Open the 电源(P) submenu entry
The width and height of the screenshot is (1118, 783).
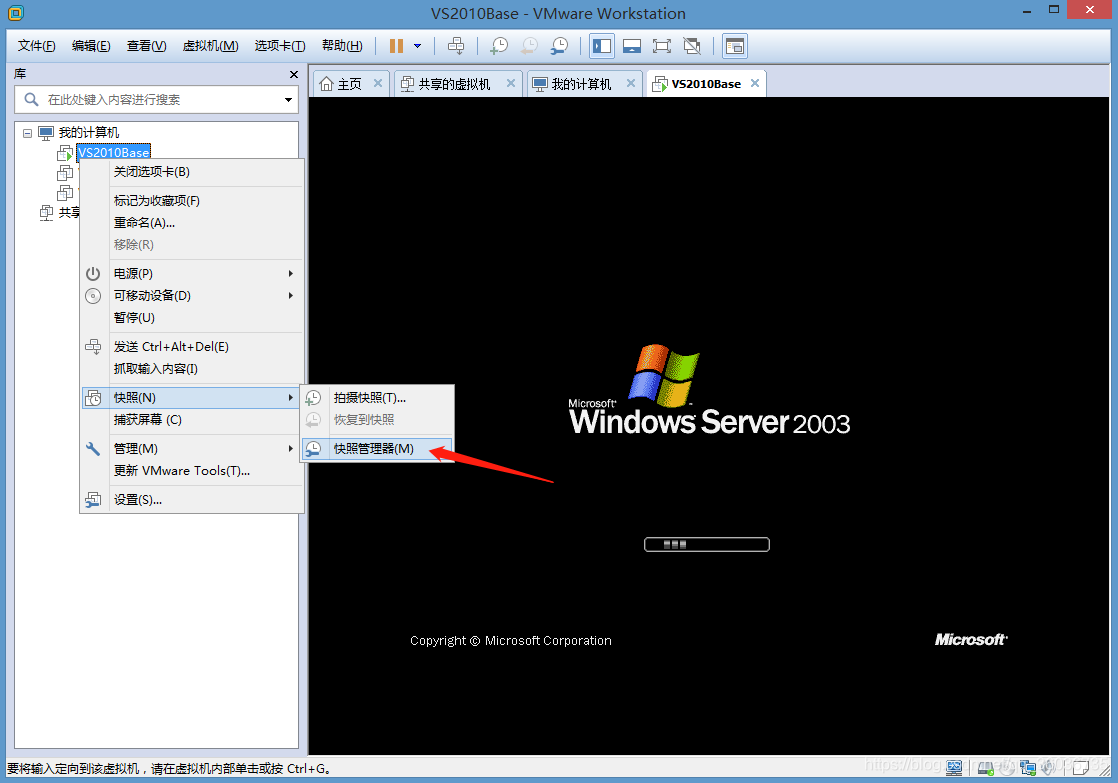pos(192,274)
